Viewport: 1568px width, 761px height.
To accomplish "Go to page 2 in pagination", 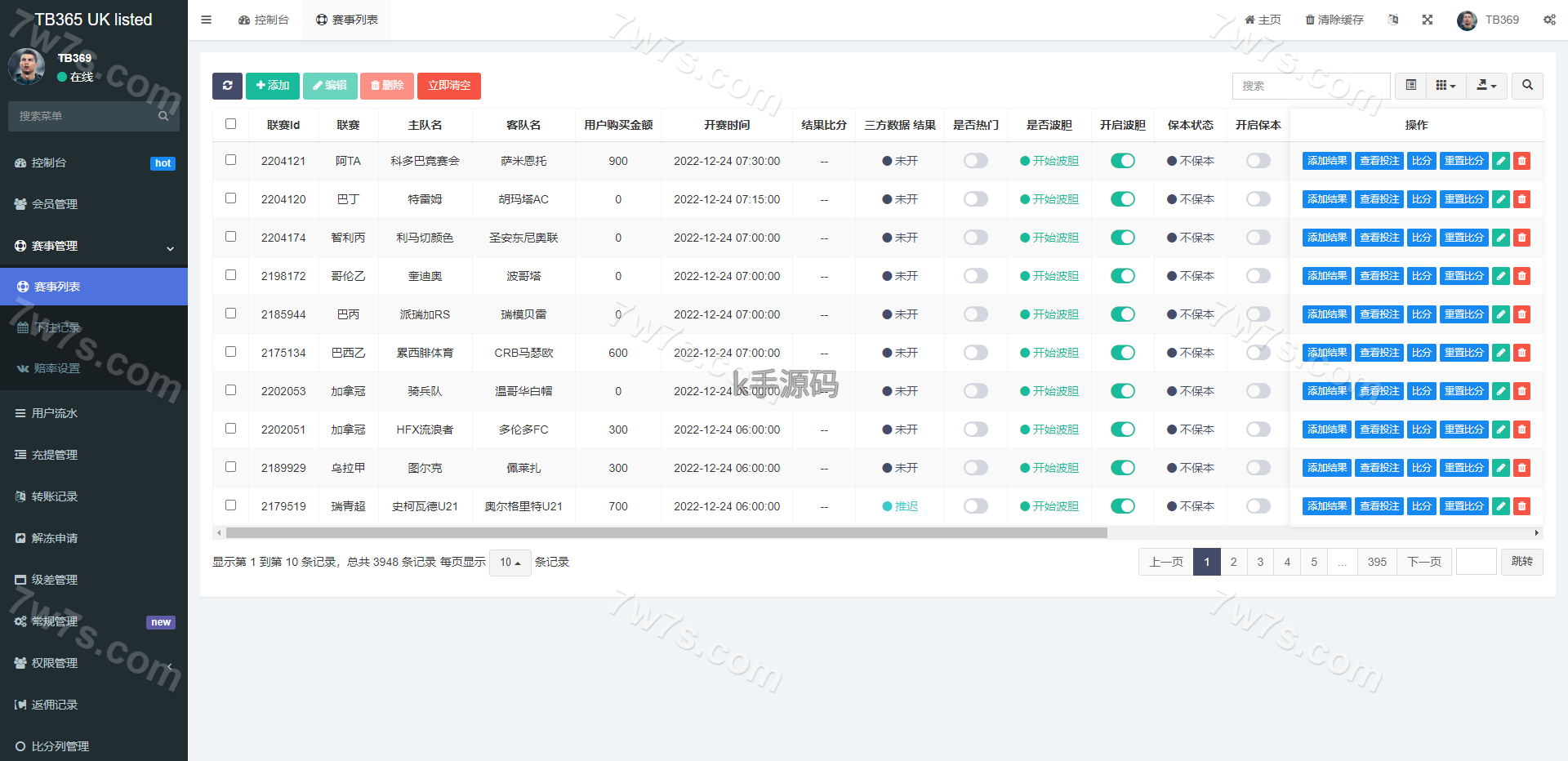I will 1233,562.
